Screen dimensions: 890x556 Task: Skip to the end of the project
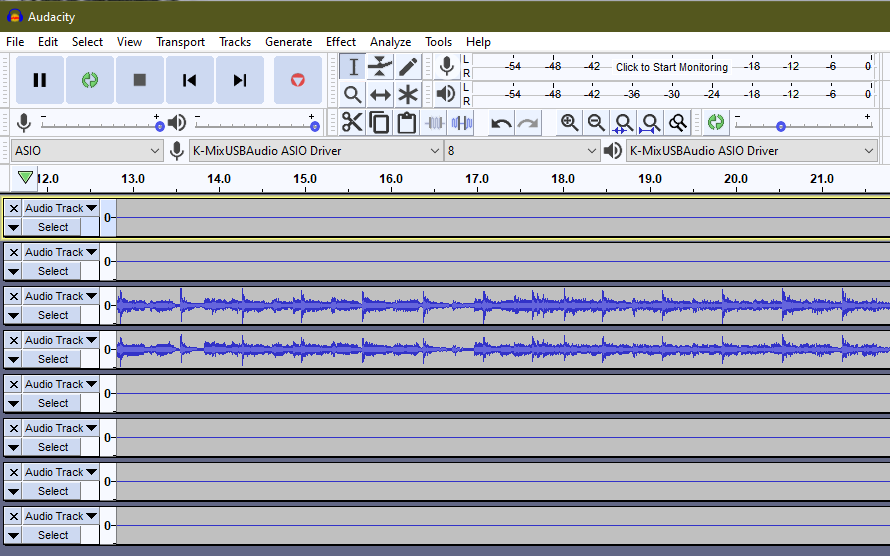(240, 80)
